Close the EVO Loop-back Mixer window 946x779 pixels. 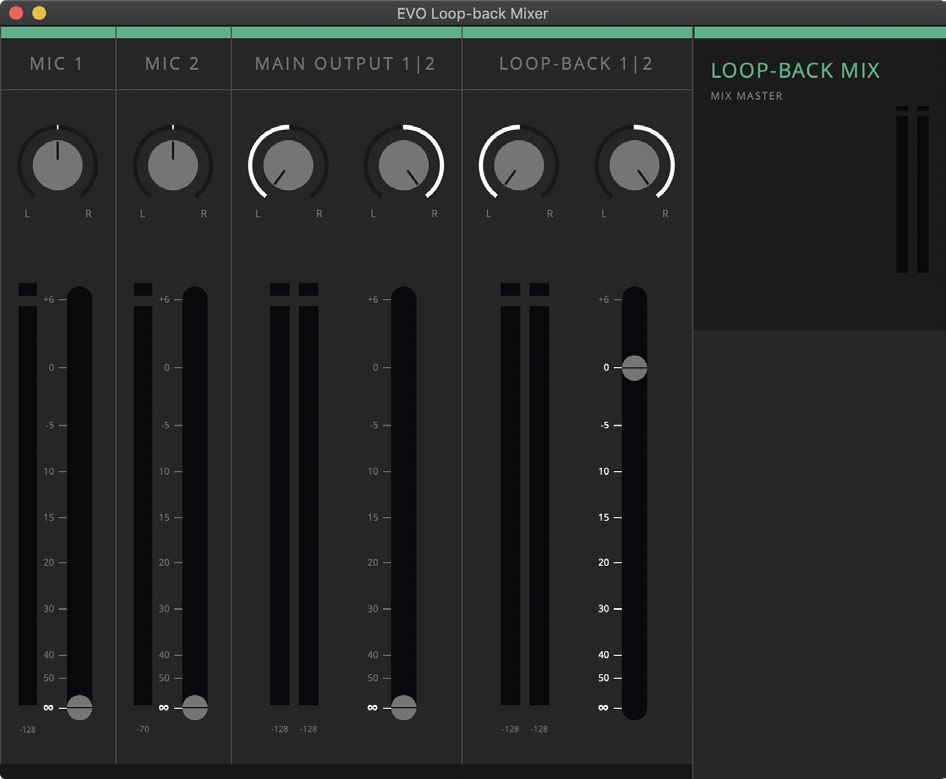pos(16,13)
